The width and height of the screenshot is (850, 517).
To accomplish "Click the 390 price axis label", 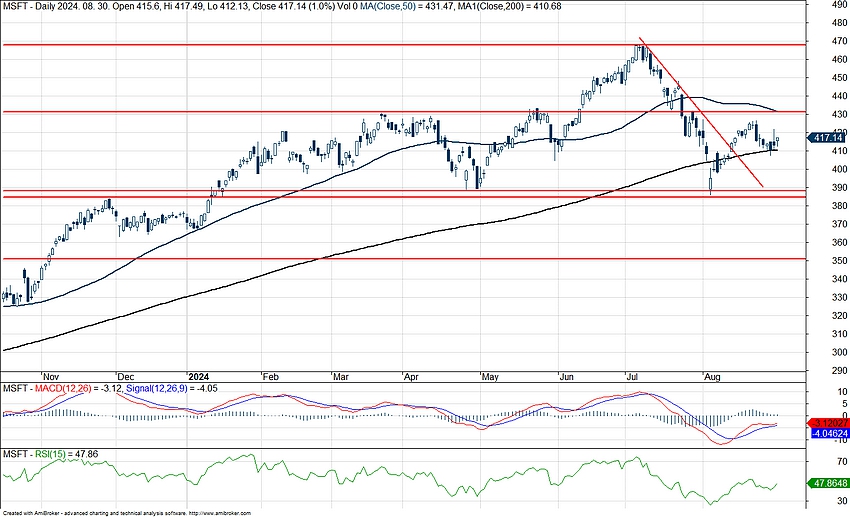I will [x=839, y=188].
